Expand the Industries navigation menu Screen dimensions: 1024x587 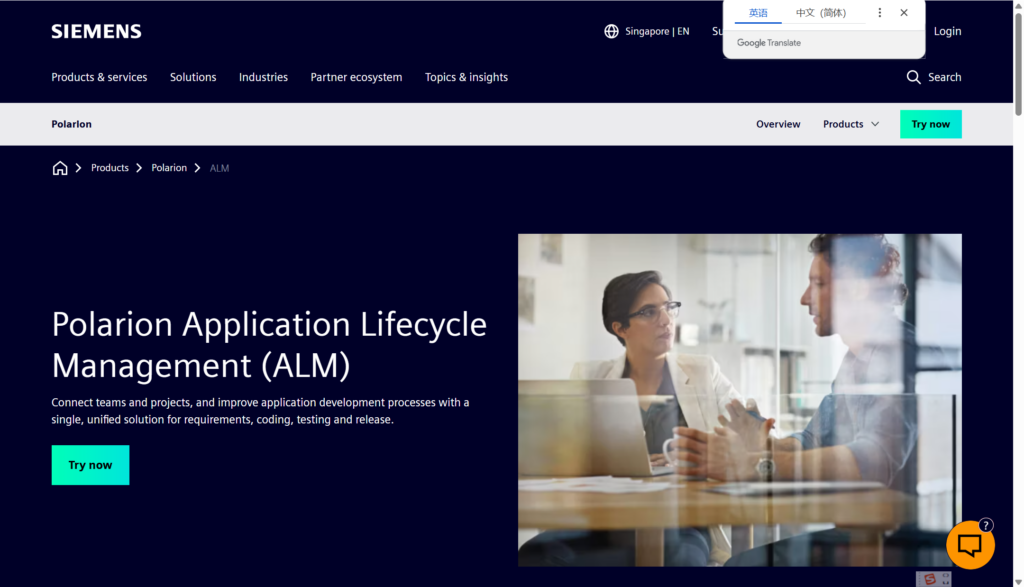[x=263, y=77]
